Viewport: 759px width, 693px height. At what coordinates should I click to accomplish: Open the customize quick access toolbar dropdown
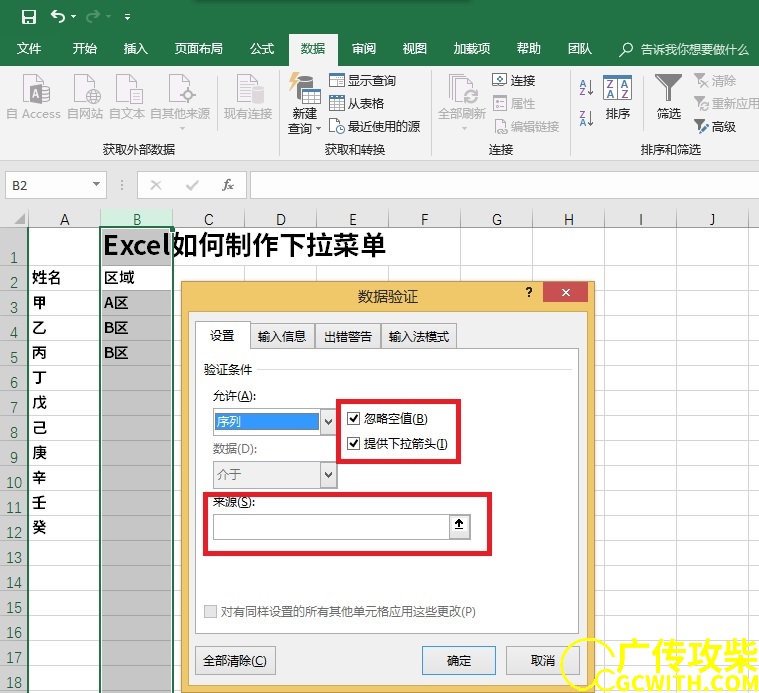127,17
